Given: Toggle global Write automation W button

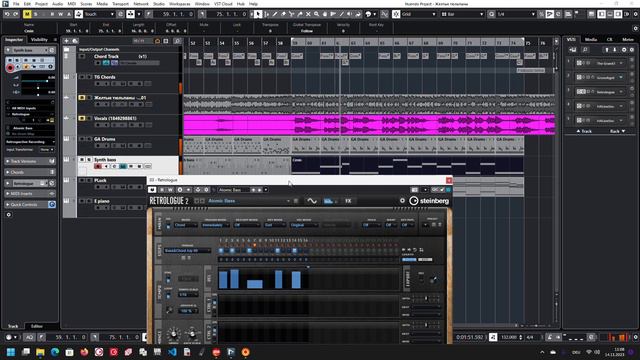Looking at the screenshot, I should tap(60, 14).
